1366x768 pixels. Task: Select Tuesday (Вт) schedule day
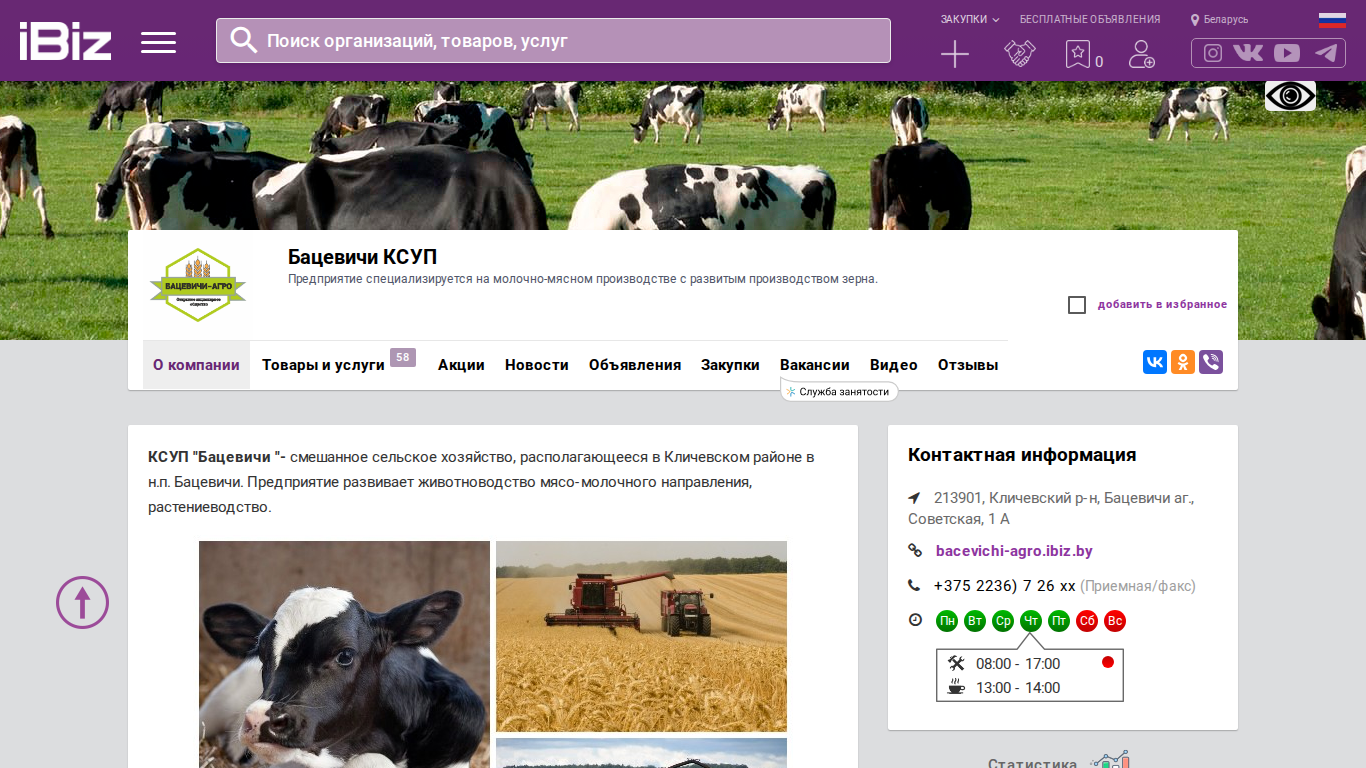coord(975,621)
